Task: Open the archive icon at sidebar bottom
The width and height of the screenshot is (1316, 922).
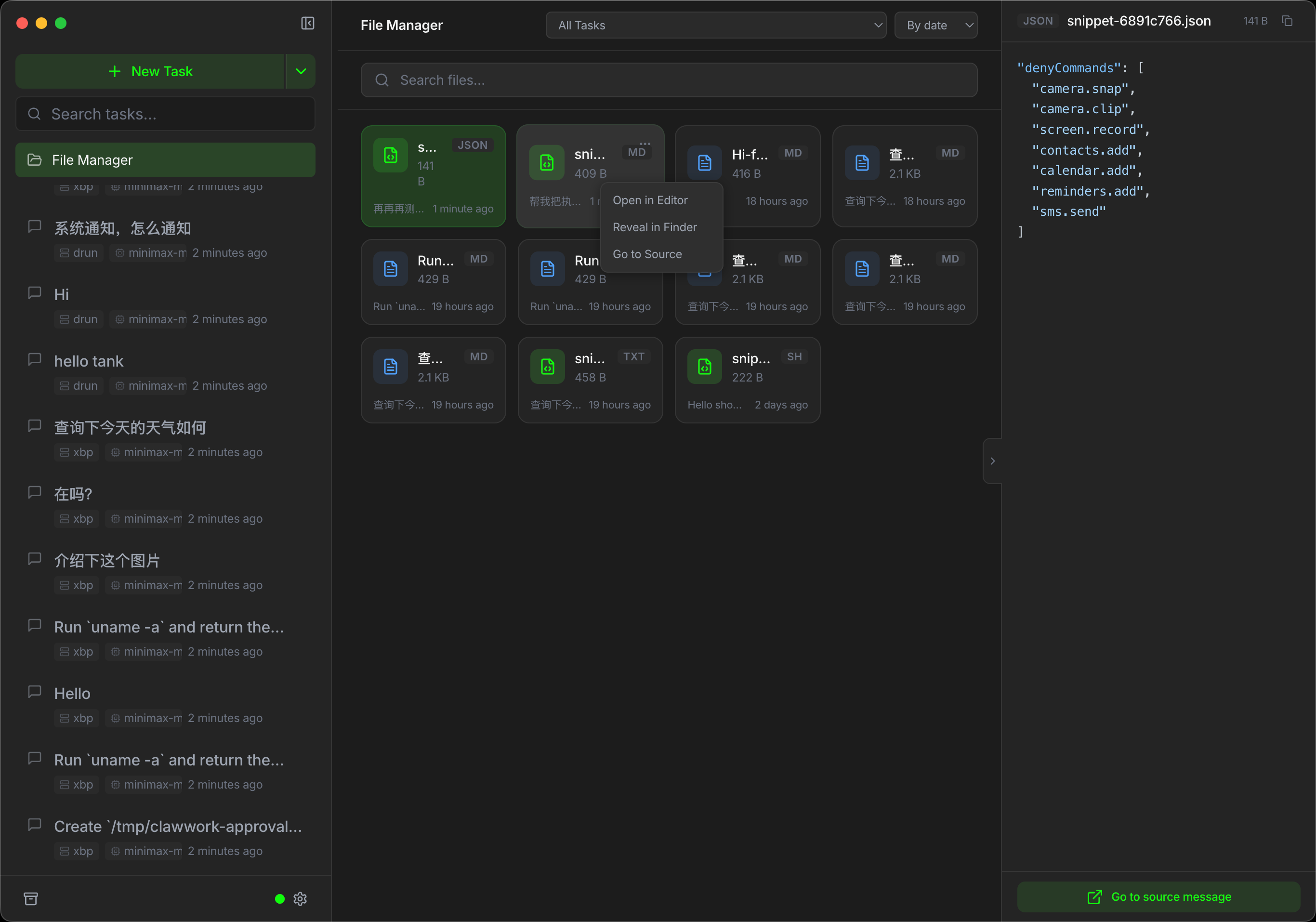Action: pyautogui.click(x=31, y=898)
